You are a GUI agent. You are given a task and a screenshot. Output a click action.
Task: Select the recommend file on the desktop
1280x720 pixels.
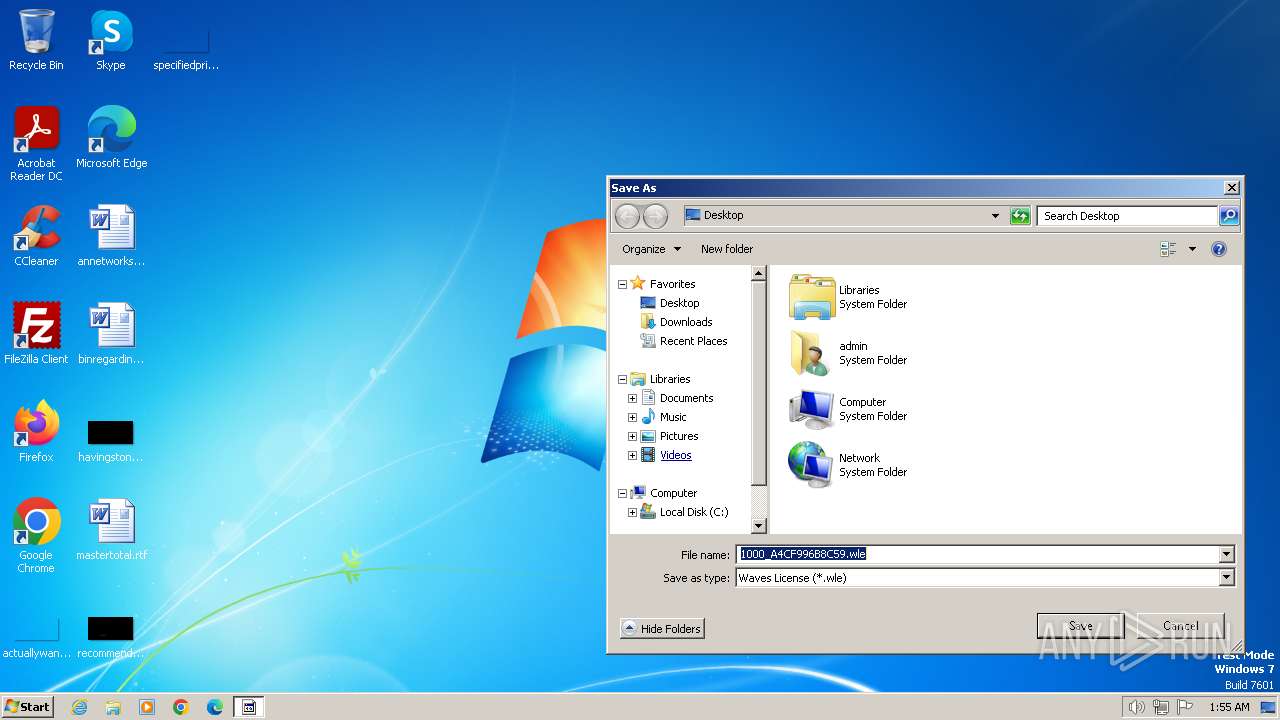(111, 636)
